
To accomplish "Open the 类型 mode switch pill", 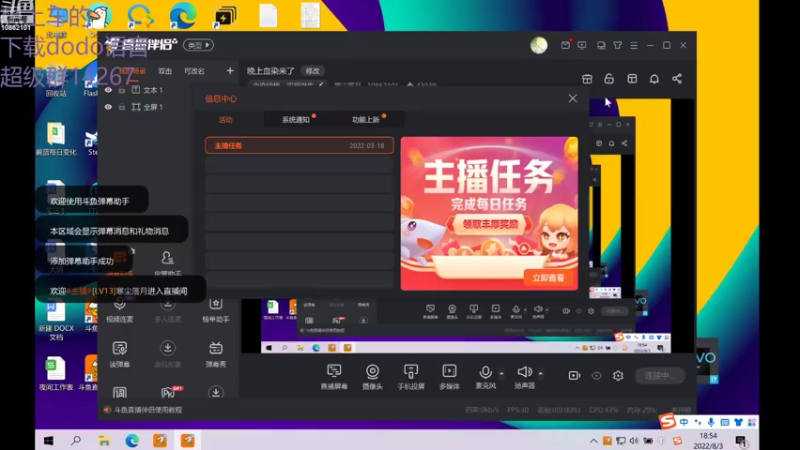I will coord(198,45).
